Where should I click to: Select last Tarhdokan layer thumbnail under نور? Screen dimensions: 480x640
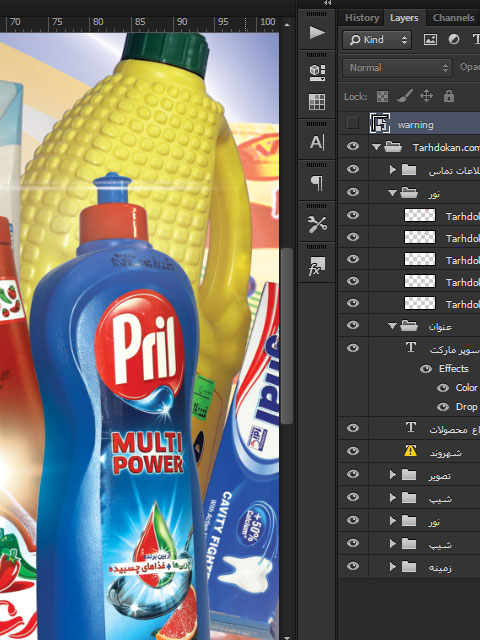(420, 303)
